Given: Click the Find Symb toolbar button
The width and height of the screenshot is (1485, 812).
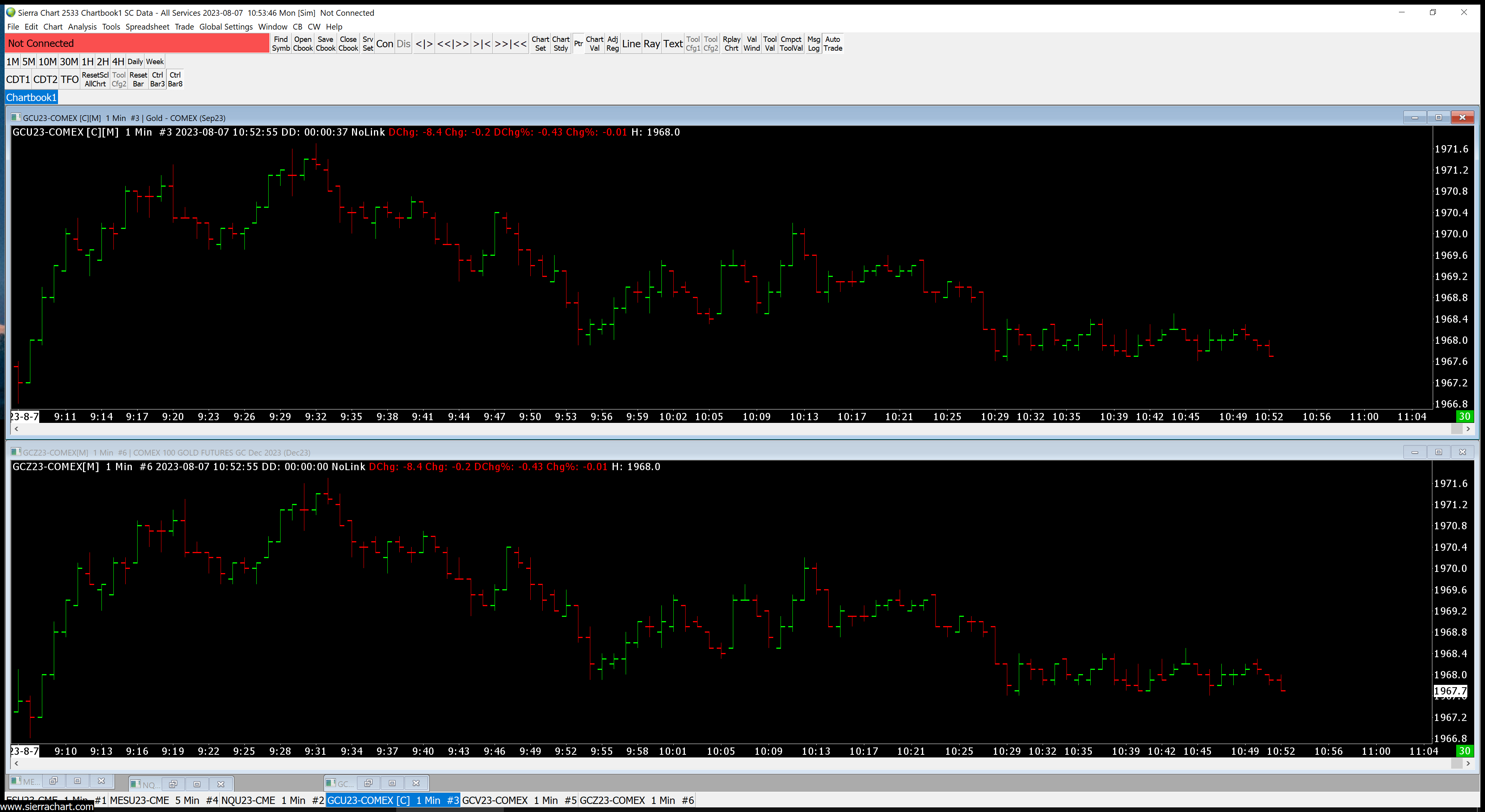Looking at the screenshot, I should tap(281, 44).
